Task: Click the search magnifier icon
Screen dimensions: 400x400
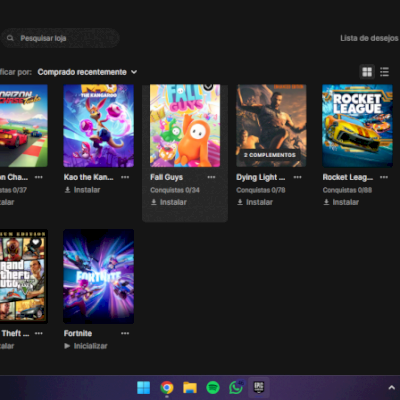Action: coord(10,38)
